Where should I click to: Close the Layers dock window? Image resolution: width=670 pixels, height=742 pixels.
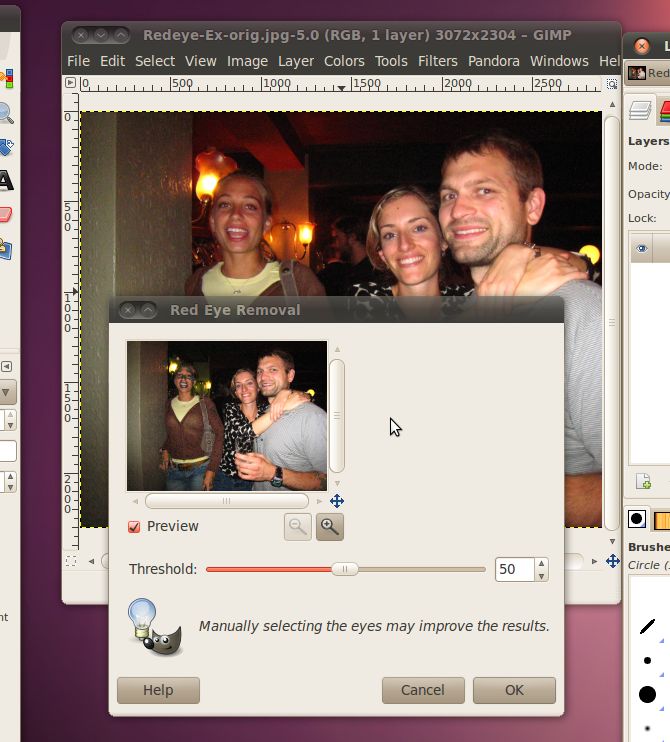(642, 46)
